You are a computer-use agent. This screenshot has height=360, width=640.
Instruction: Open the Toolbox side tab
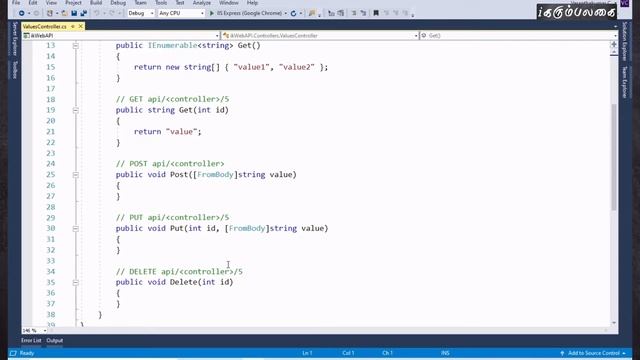tap(15, 70)
